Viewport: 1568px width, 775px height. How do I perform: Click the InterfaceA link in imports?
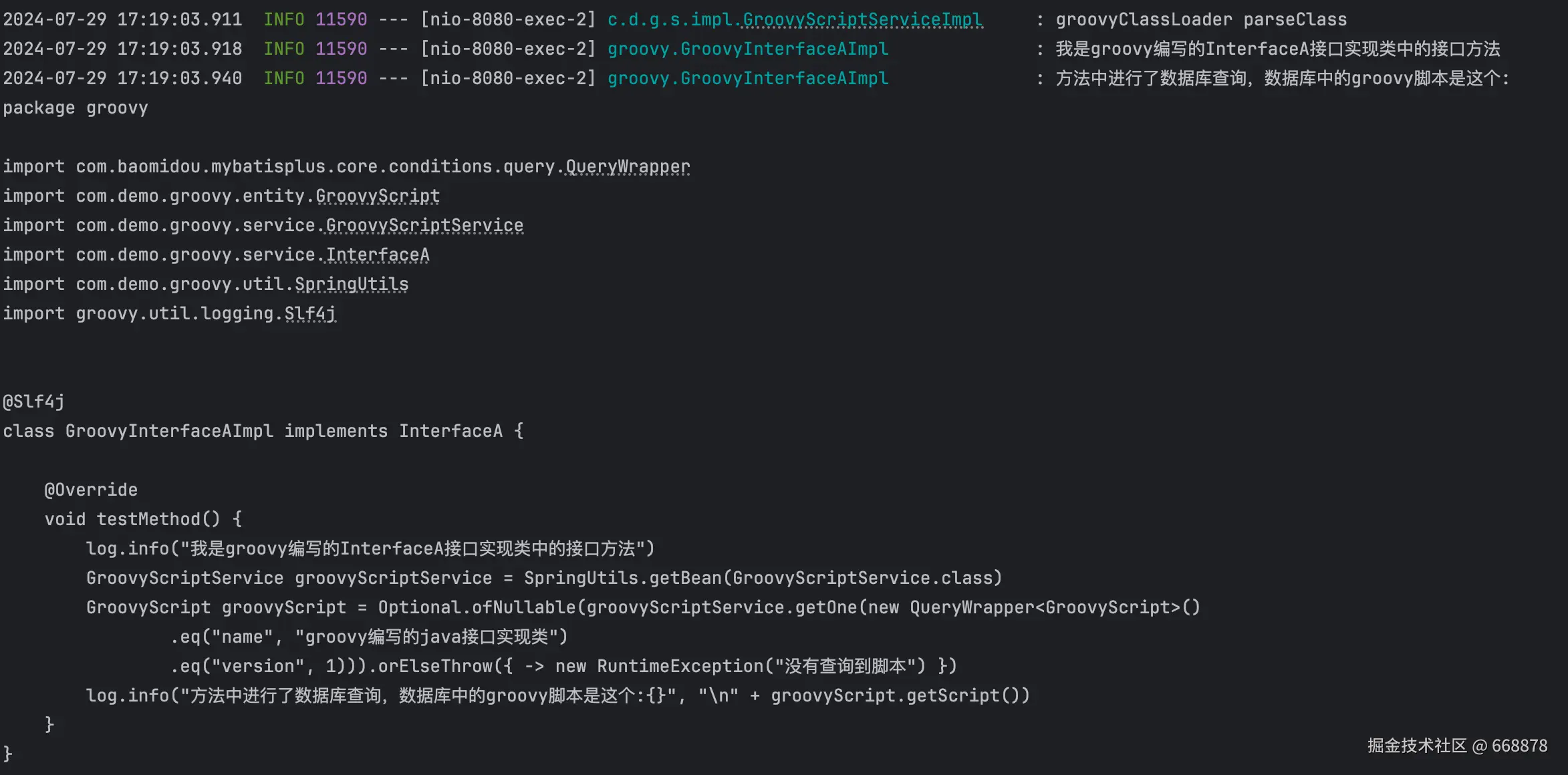tap(378, 255)
